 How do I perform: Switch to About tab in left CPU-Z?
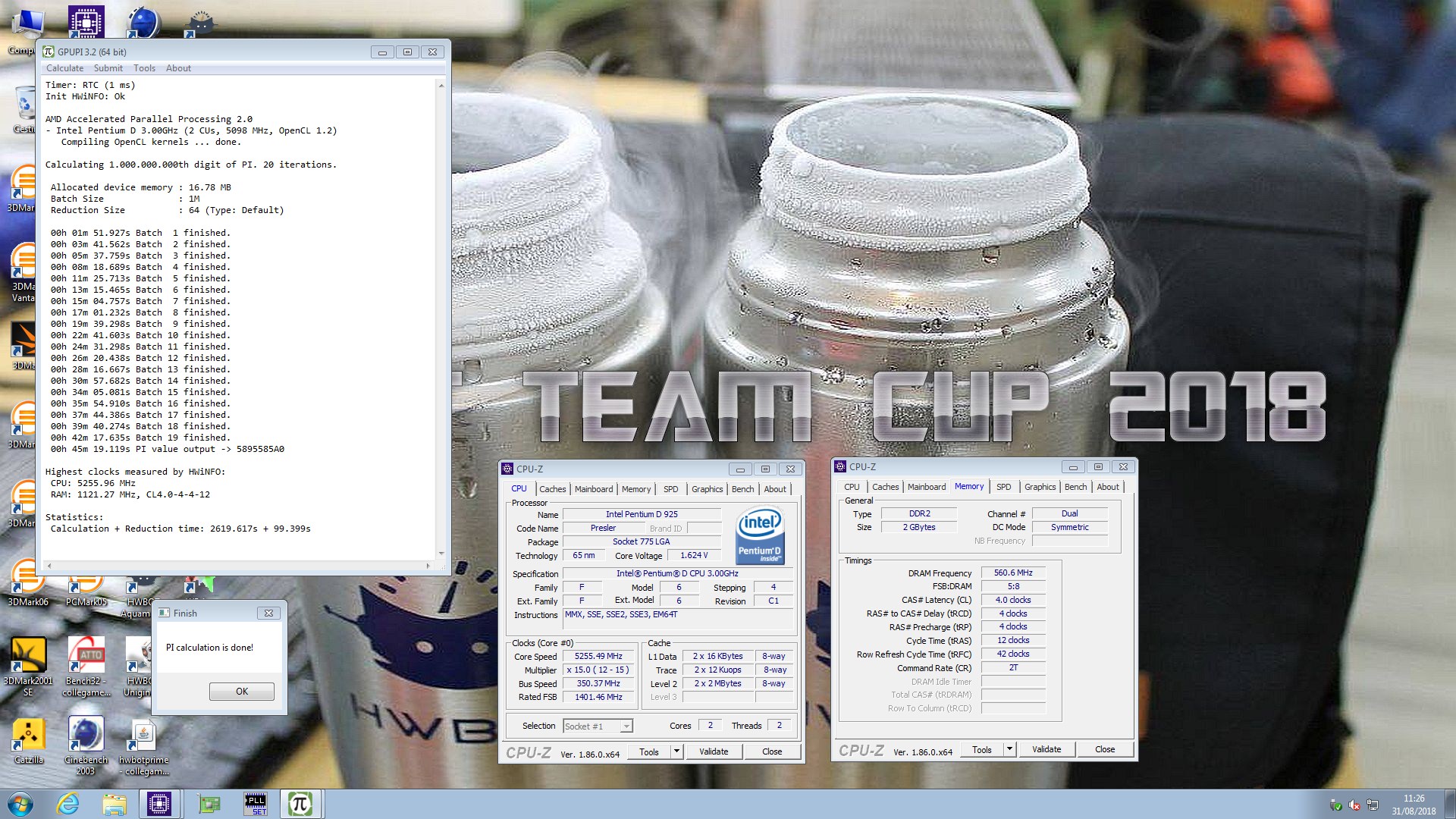(775, 489)
